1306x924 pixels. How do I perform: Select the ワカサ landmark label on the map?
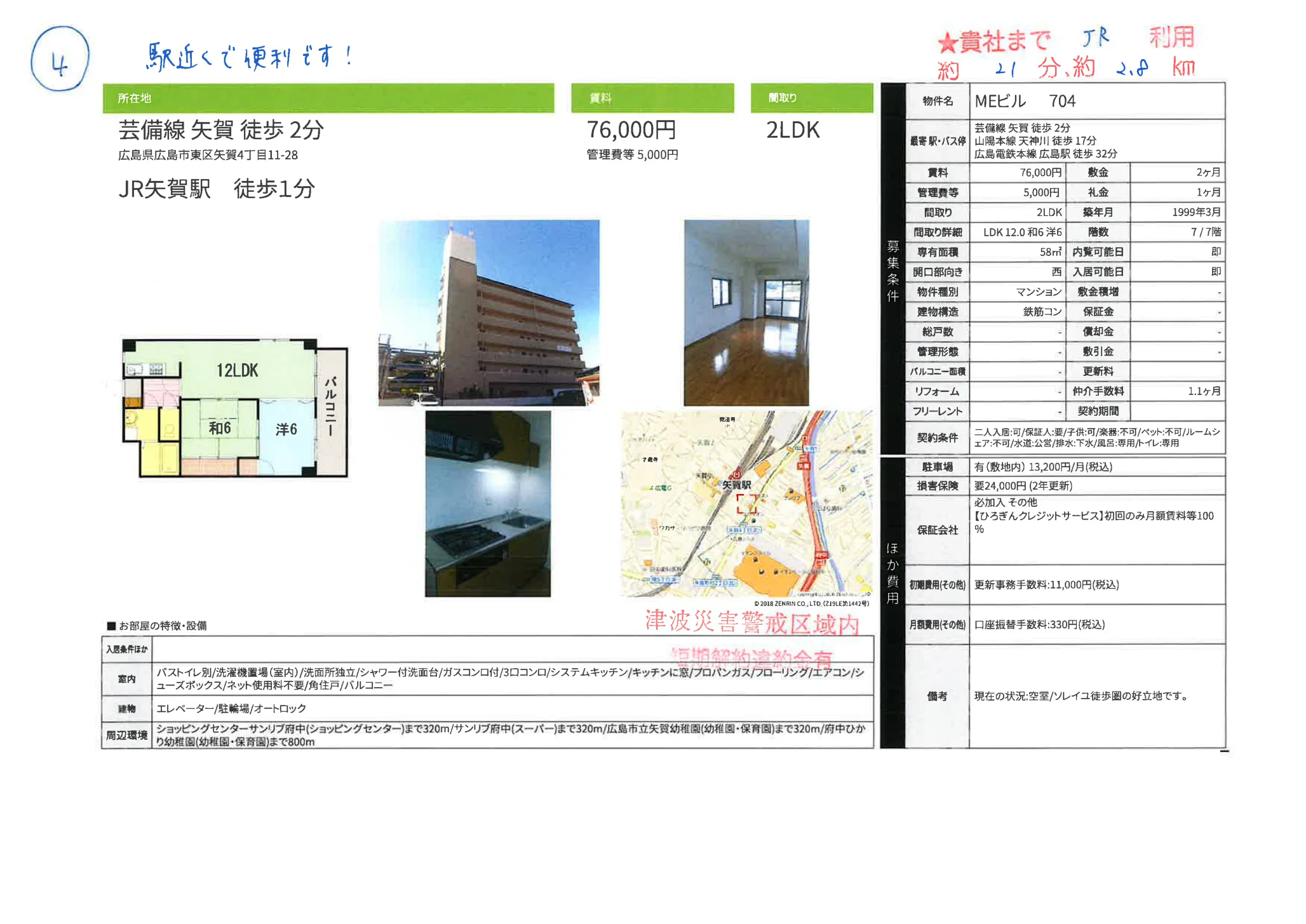coord(666,528)
